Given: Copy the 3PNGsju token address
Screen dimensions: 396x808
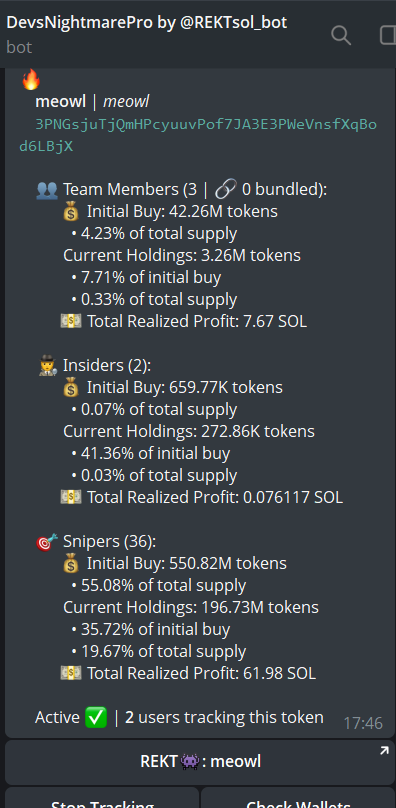Looking at the screenshot, I should point(198,136).
